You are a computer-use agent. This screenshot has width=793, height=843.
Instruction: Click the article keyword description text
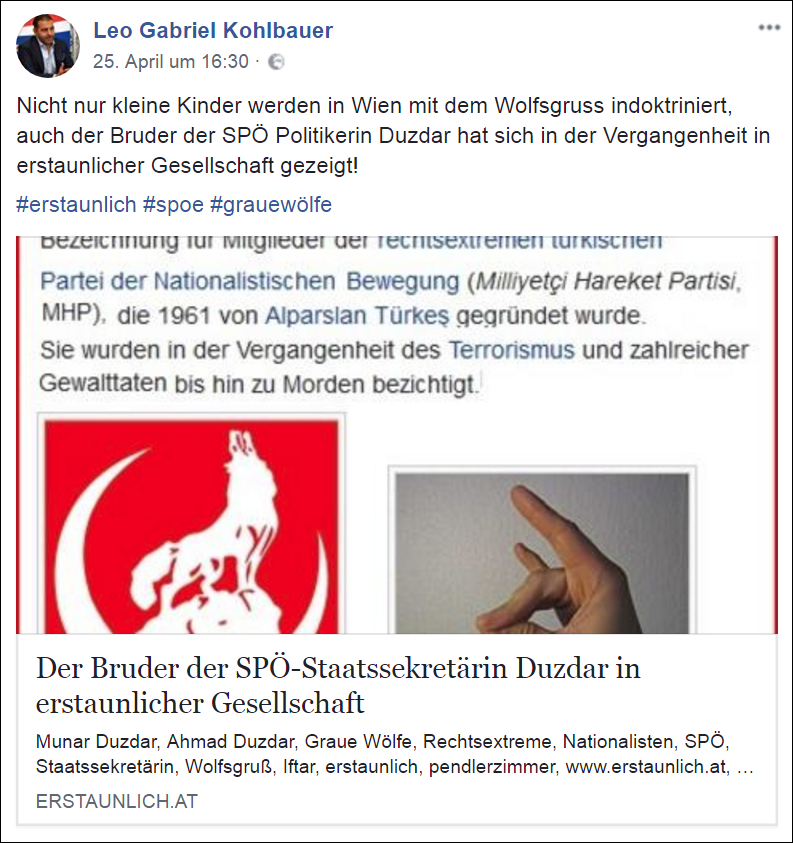(394, 754)
